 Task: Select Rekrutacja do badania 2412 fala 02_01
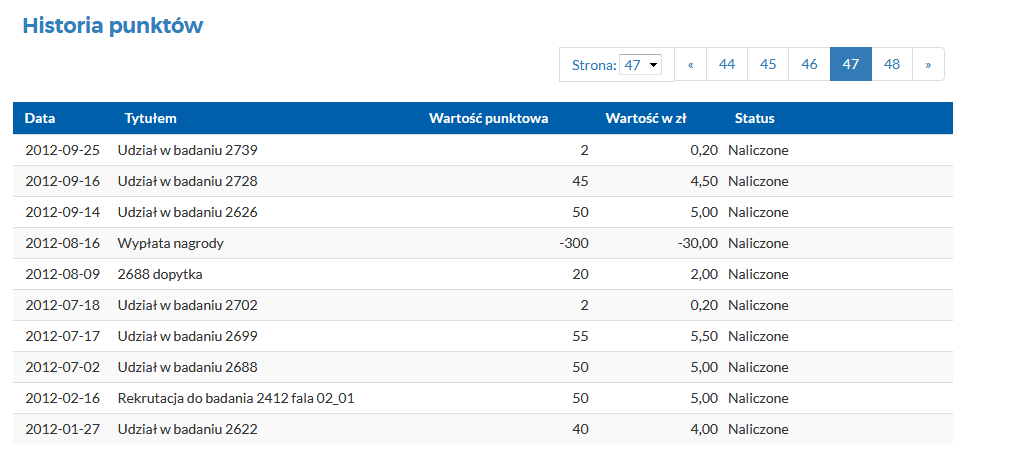236,399
